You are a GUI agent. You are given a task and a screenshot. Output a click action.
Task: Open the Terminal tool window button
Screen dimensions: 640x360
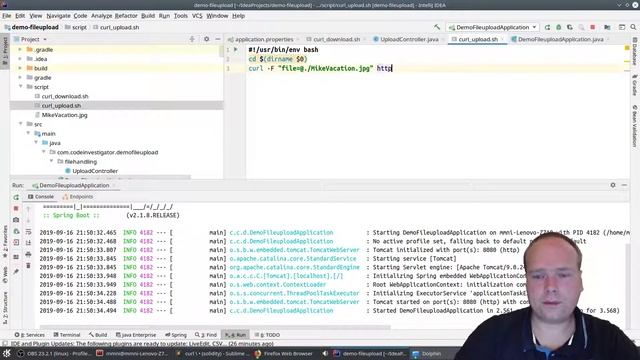tap(67, 335)
